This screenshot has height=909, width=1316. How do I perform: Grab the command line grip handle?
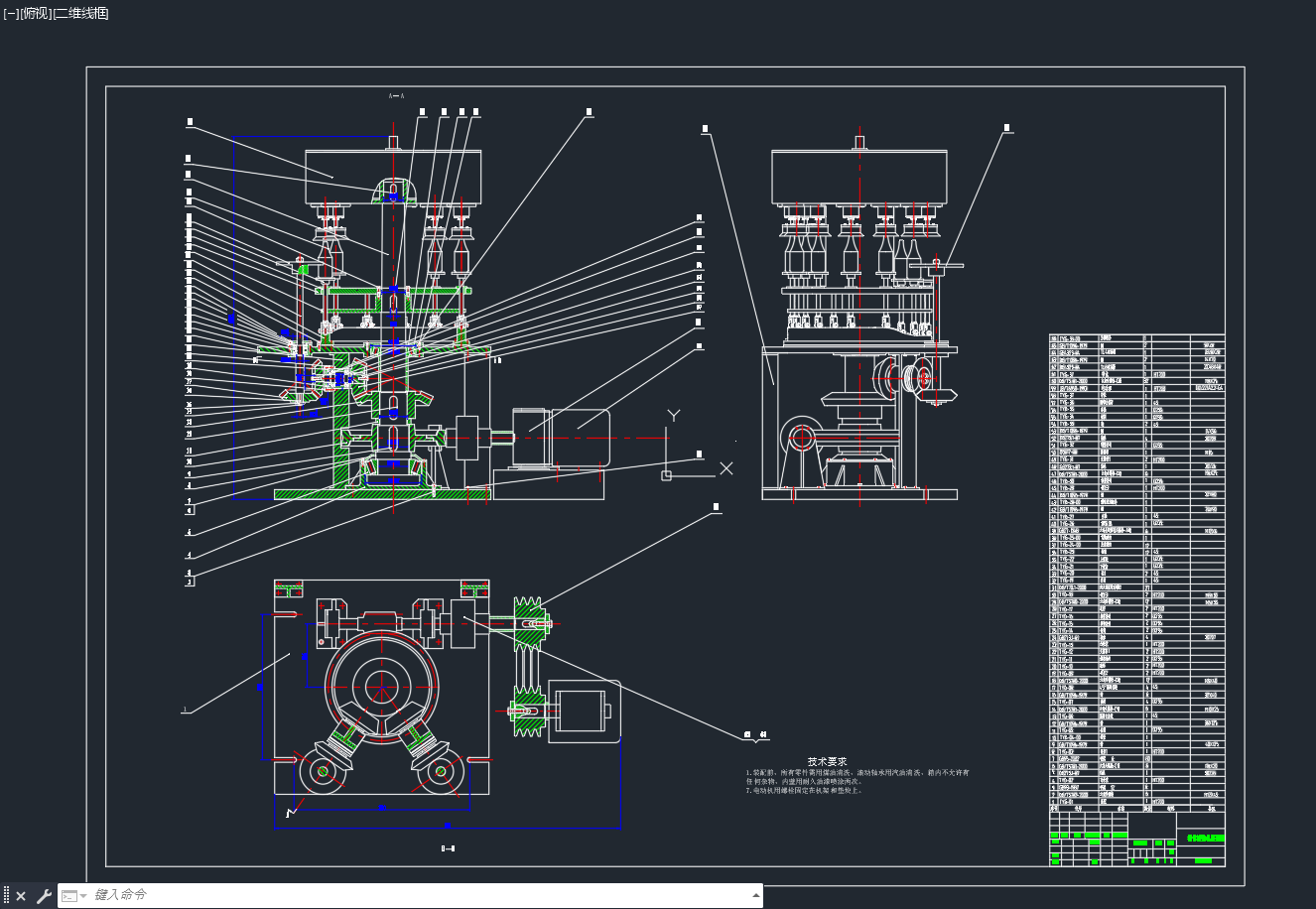coord(6,896)
